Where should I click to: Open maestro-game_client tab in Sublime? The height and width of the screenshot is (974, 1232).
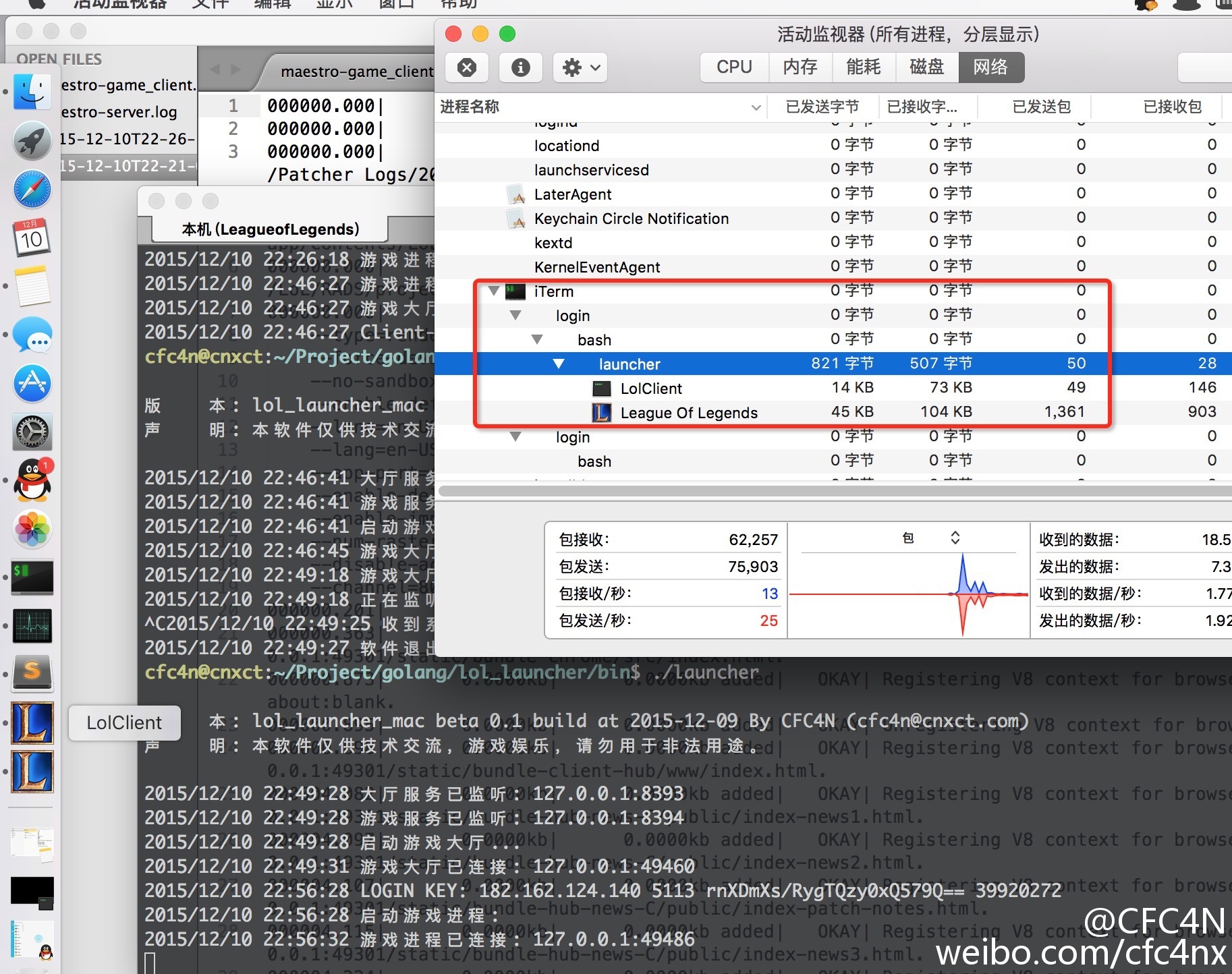[356, 71]
